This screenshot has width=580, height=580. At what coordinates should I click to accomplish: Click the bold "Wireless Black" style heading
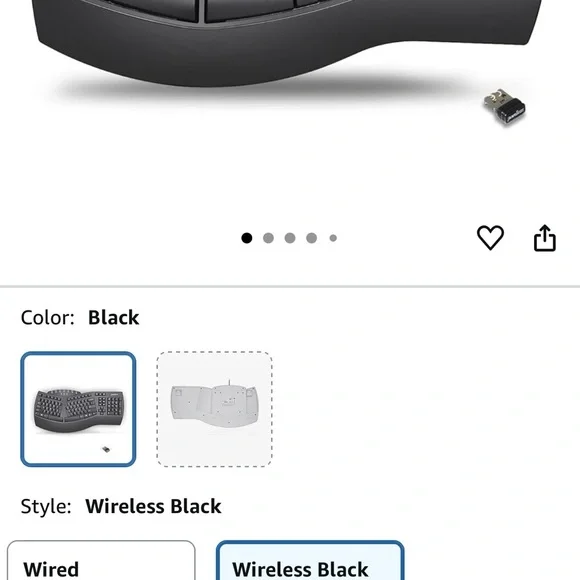154,506
